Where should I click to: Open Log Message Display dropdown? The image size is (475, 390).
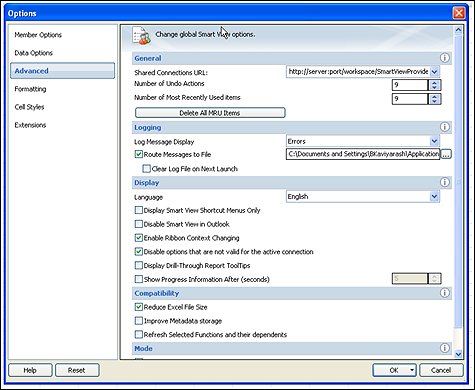pos(434,141)
